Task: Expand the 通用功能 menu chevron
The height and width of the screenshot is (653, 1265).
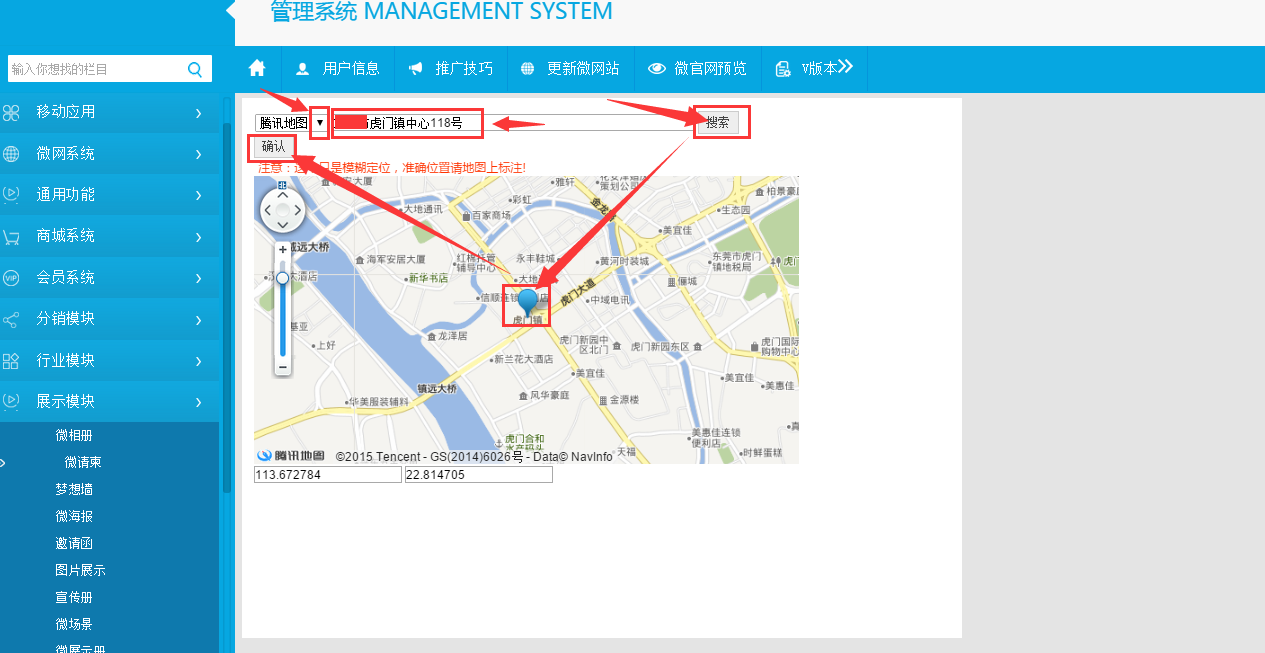Action: [198, 195]
